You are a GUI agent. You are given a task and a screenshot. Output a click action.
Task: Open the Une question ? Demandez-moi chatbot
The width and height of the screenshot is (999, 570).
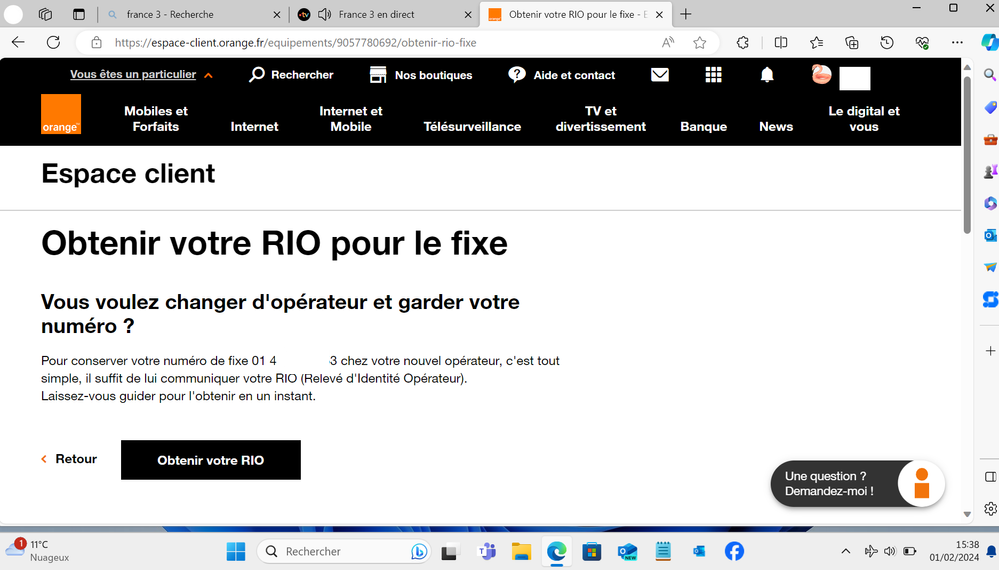[x=857, y=484]
